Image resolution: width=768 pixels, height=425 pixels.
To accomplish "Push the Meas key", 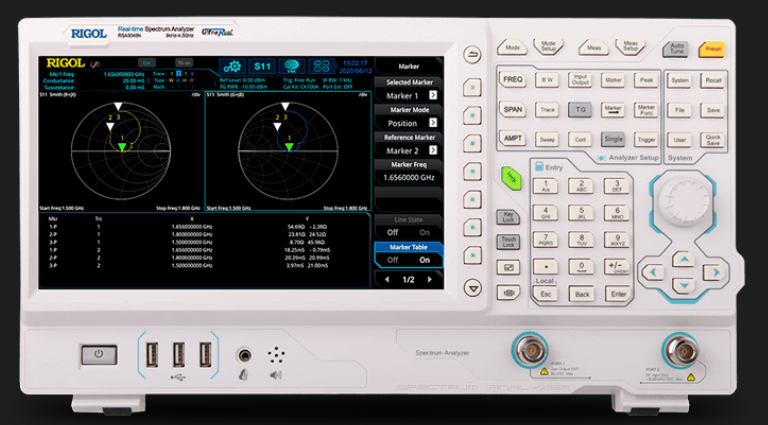I will click(x=594, y=48).
